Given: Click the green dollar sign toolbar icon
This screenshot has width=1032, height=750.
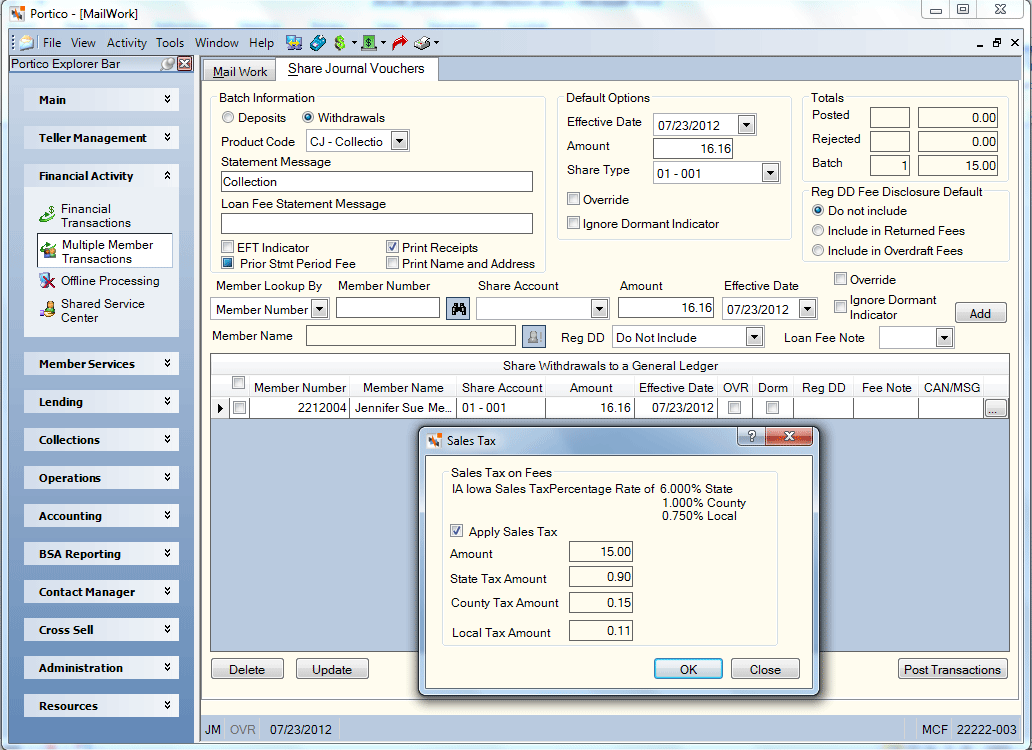Looking at the screenshot, I should tap(340, 43).
